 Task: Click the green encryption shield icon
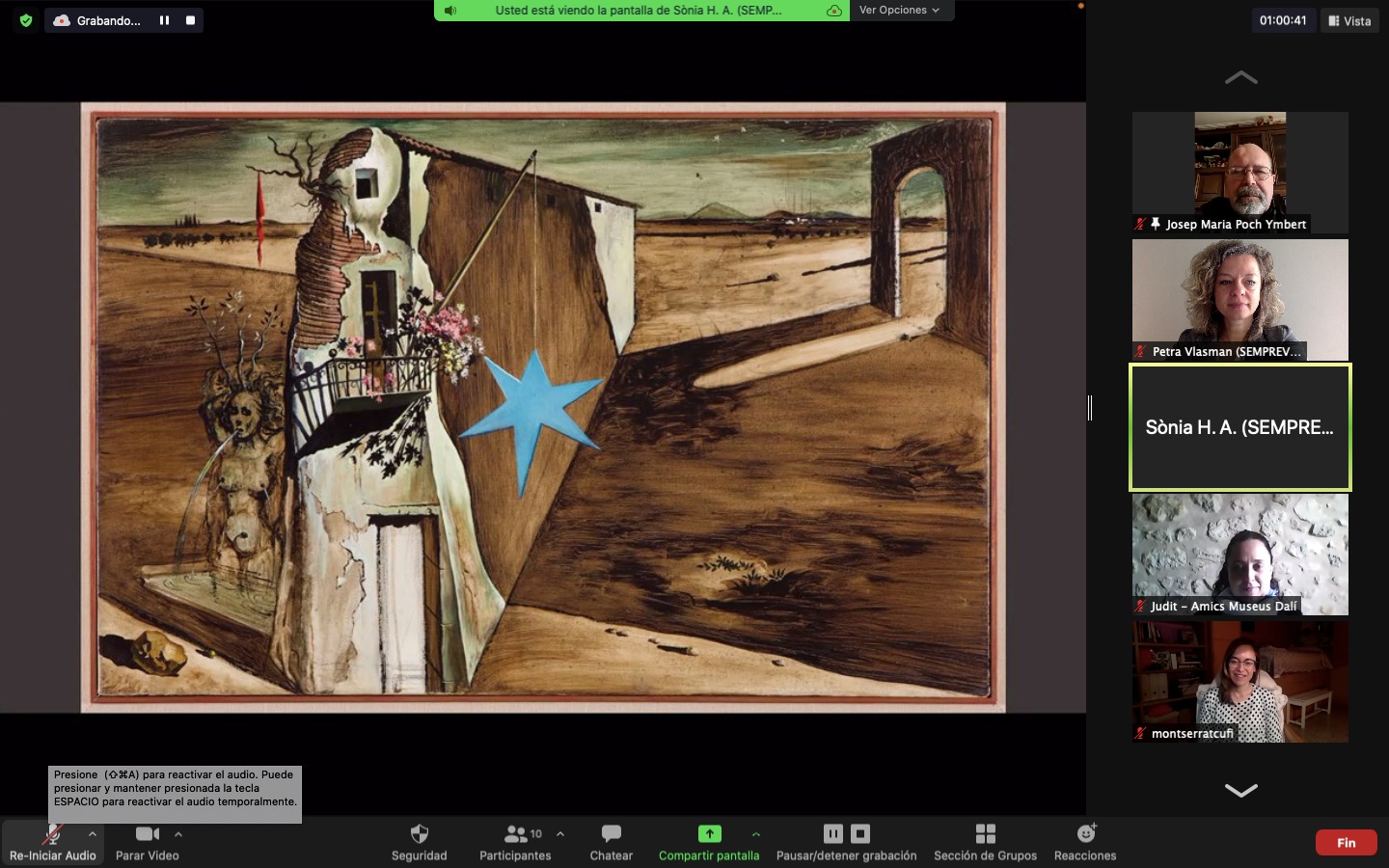click(26, 20)
